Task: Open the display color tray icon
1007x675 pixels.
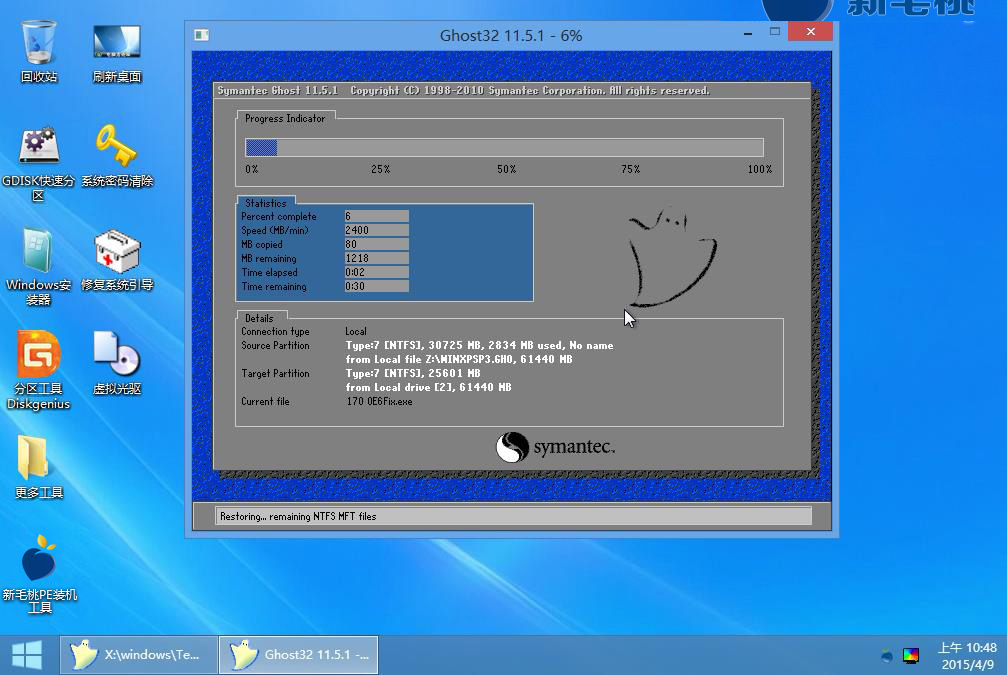Action: coord(911,656)
